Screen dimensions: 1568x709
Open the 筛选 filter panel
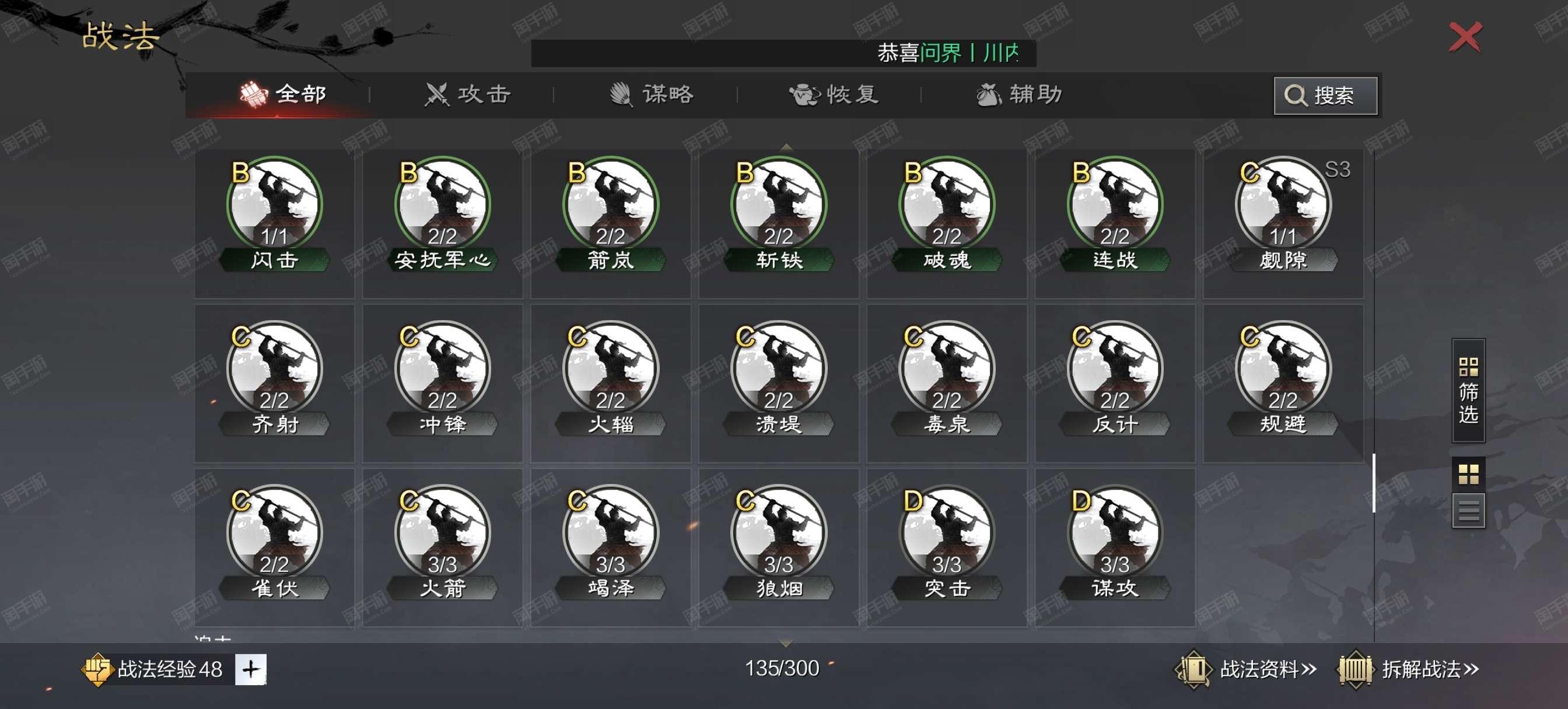(1468, 390)
